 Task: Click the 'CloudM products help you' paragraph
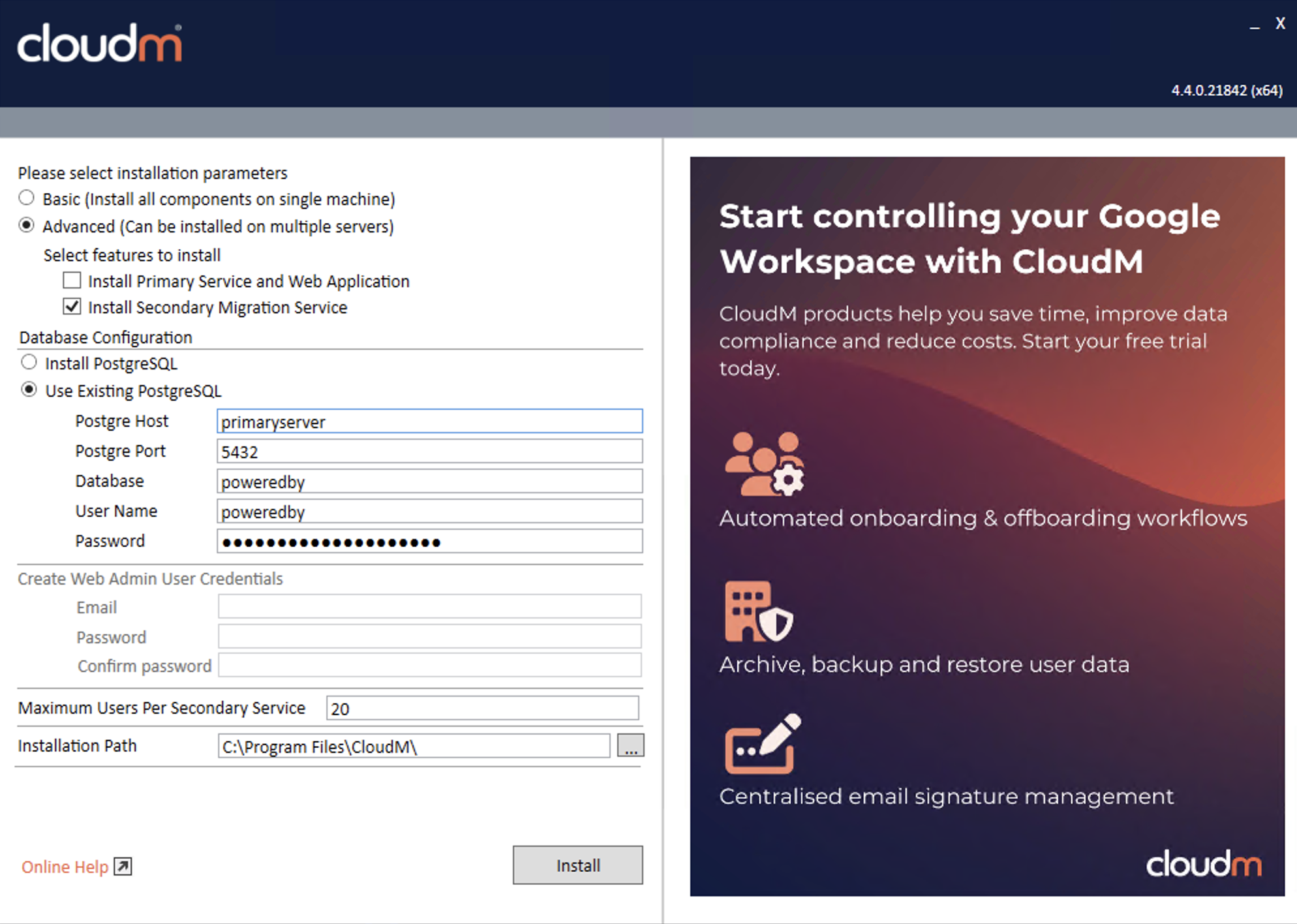coord(973,341)
